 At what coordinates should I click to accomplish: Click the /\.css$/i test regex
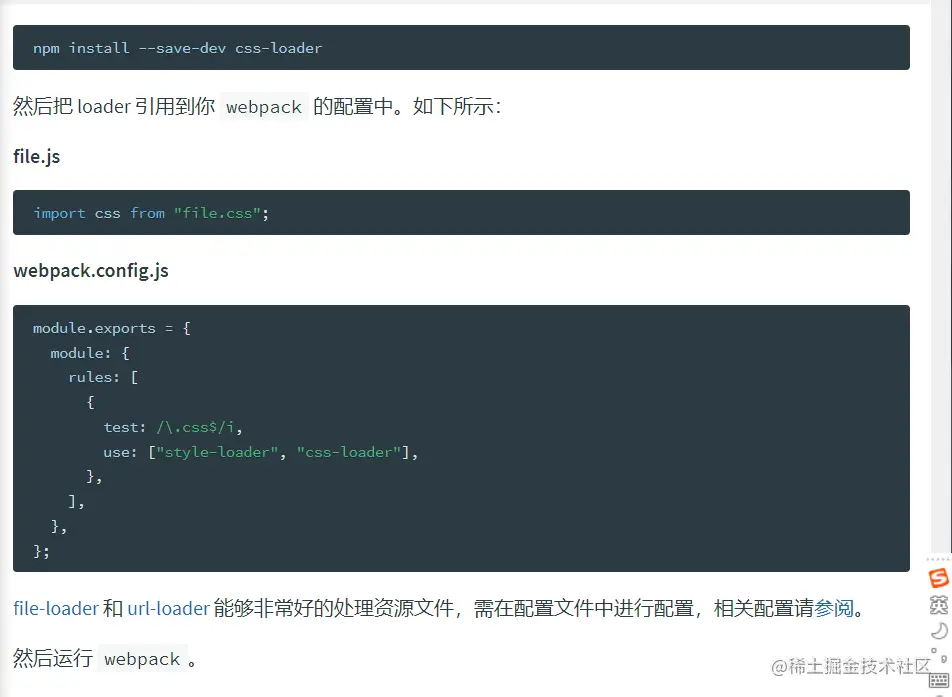pos(198,427)
